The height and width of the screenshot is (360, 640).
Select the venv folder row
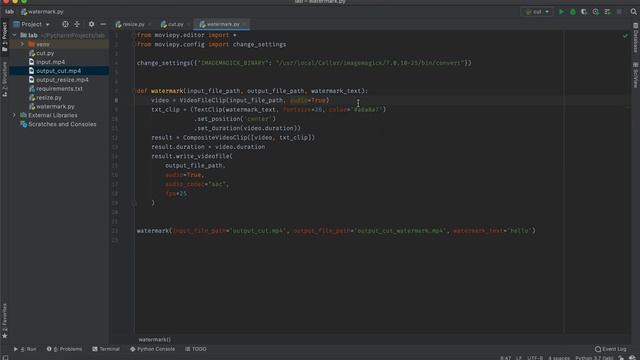coord(59,44)
